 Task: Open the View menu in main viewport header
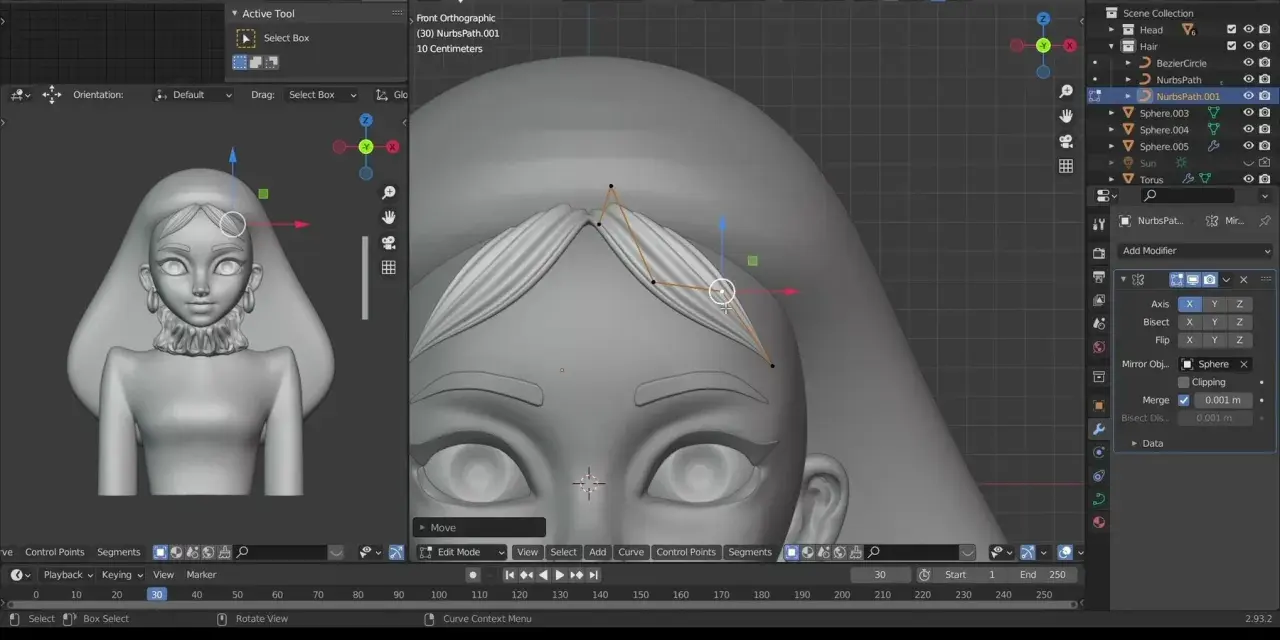click(x=527, y=552)
